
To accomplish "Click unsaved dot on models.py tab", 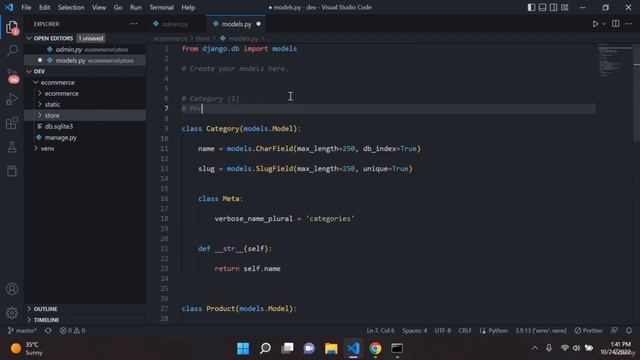I will pyautogui.click(x=258, y=24).
